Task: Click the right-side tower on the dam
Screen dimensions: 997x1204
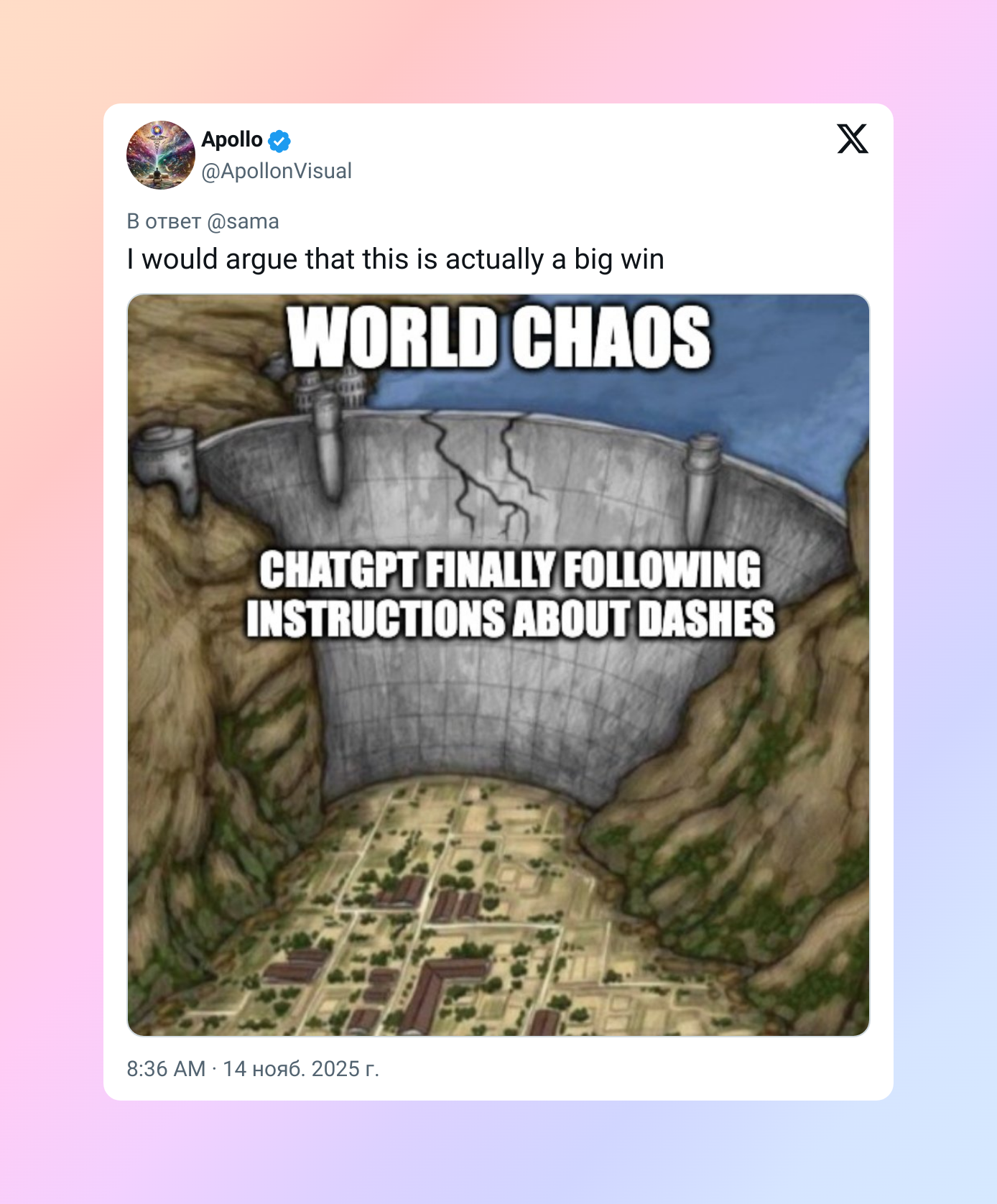Action: tap(702, 485)
